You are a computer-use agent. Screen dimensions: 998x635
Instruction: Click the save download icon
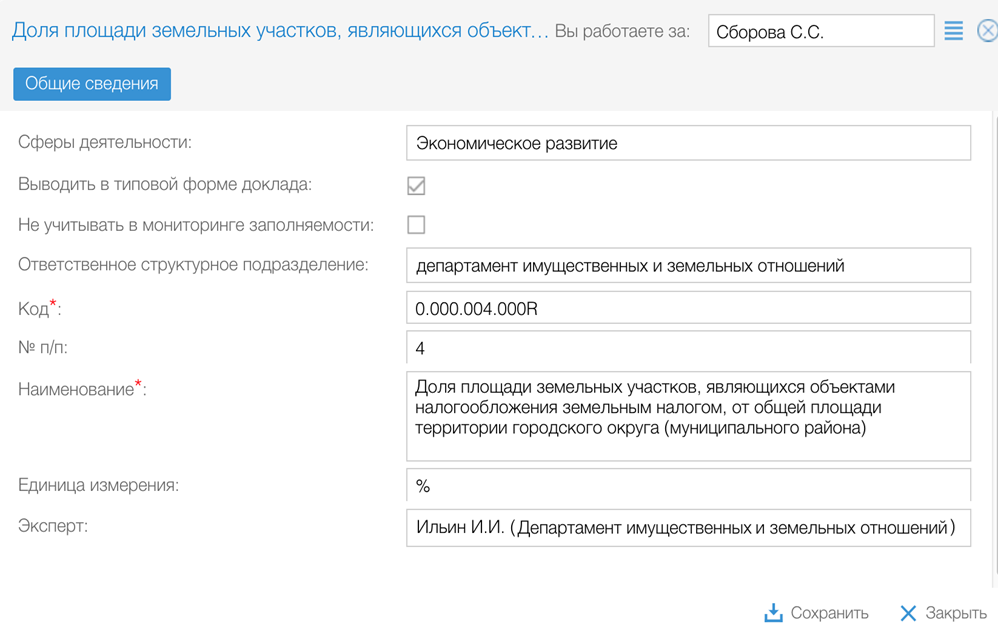click(x=773, y=612)
